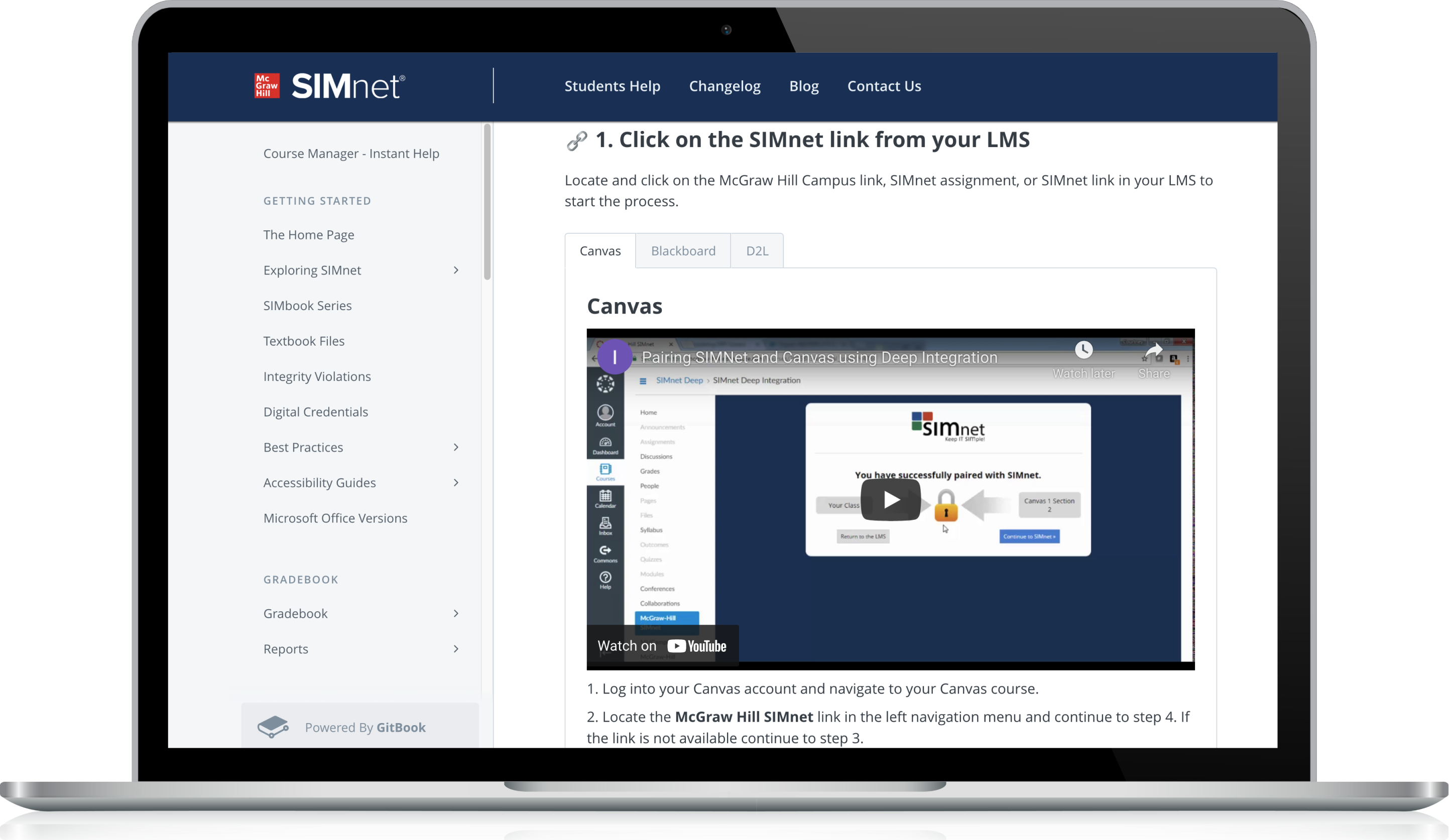This screenshot has width=1449, height=840.
Task: Open Integrity Violations page
Action: tap(317, 376)
